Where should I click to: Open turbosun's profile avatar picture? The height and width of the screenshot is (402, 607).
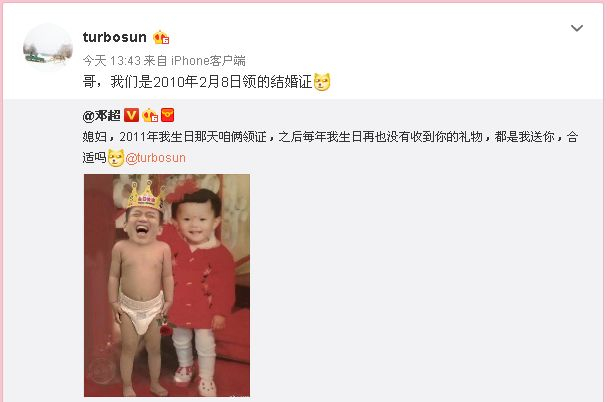(x=48, y=47)
